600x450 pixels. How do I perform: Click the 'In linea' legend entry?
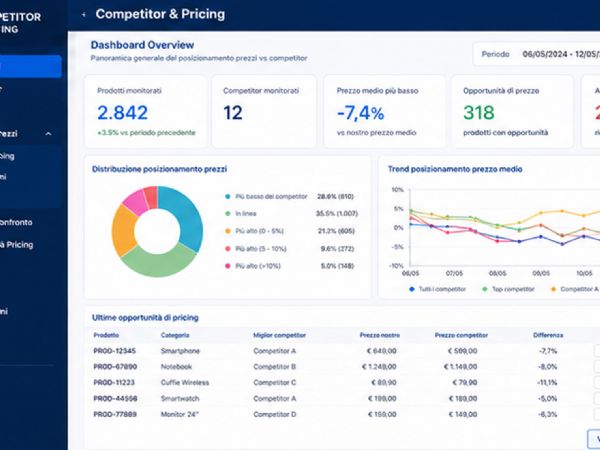(241, 214)
